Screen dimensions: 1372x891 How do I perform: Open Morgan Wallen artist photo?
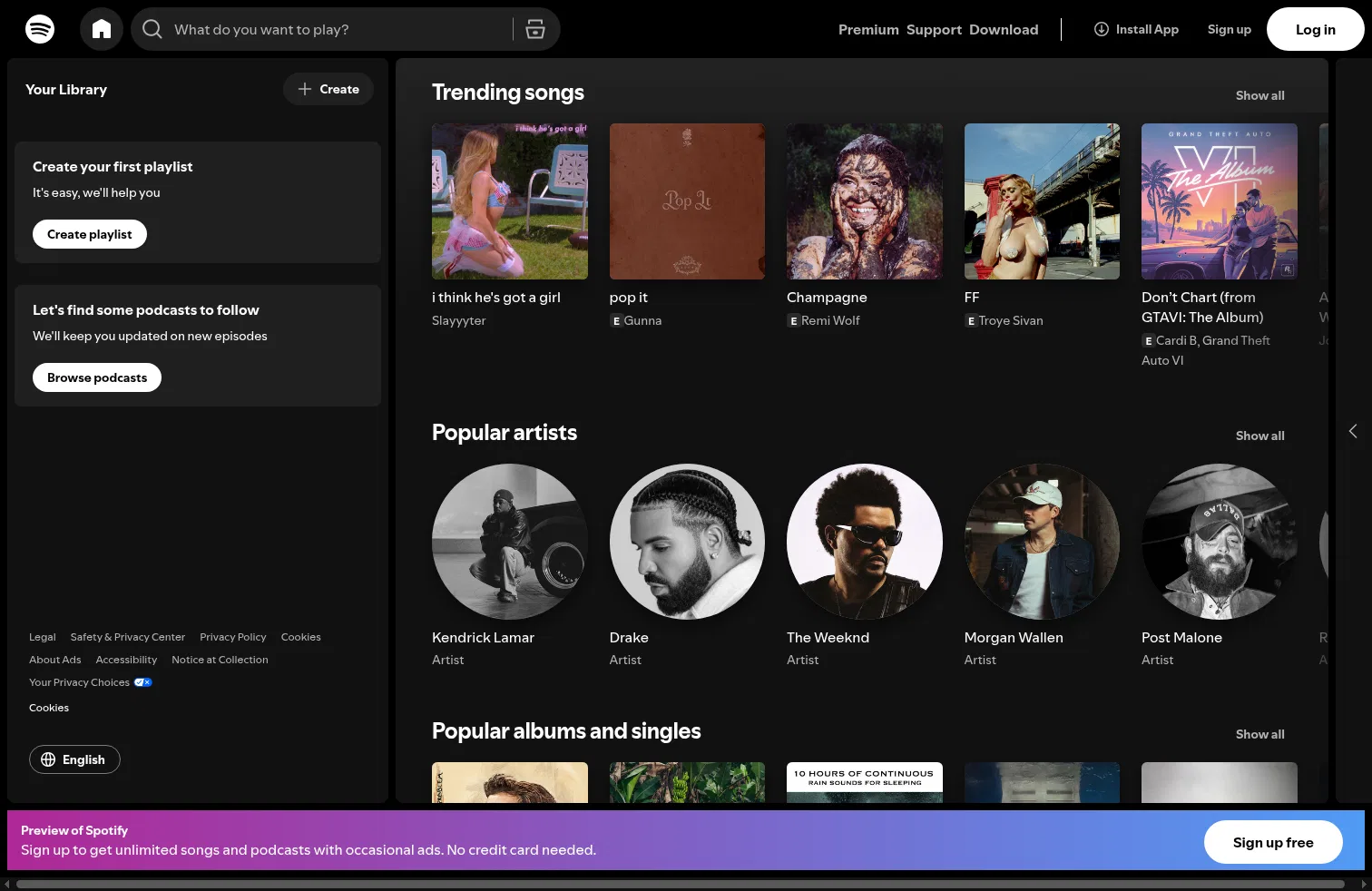coord(1042,542)
